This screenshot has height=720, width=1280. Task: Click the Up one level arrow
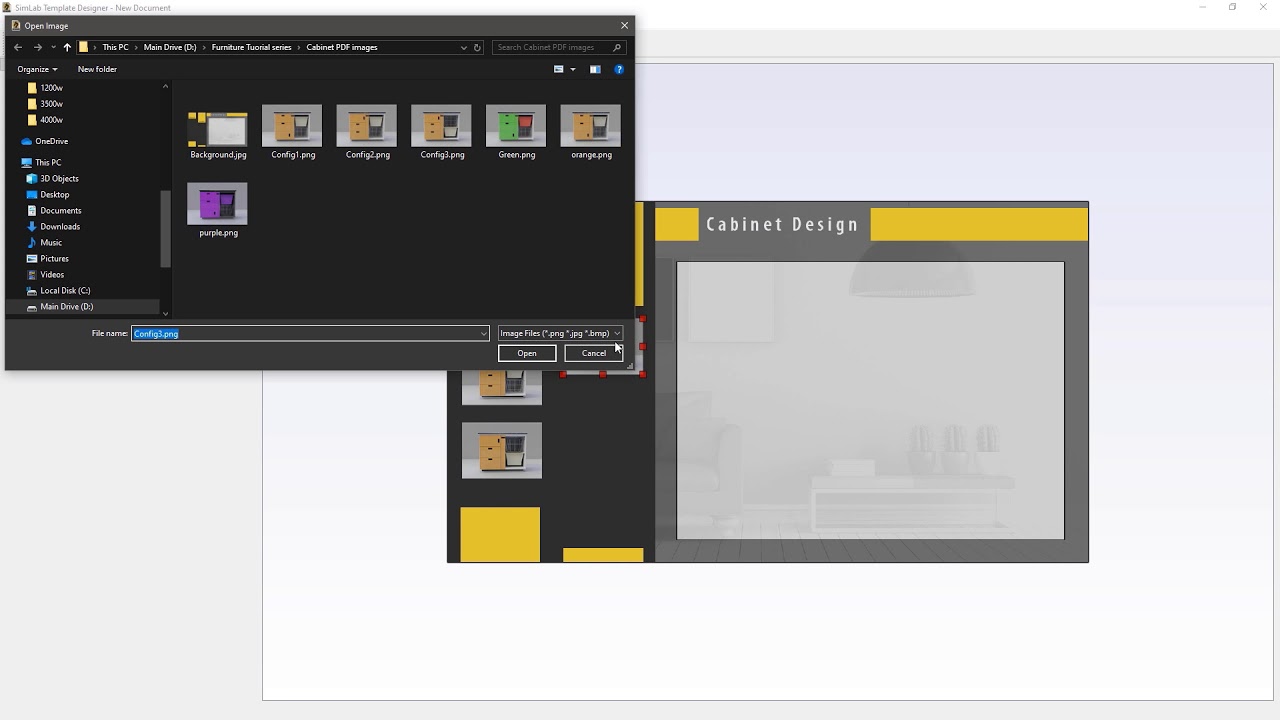[x=67, y=47]
